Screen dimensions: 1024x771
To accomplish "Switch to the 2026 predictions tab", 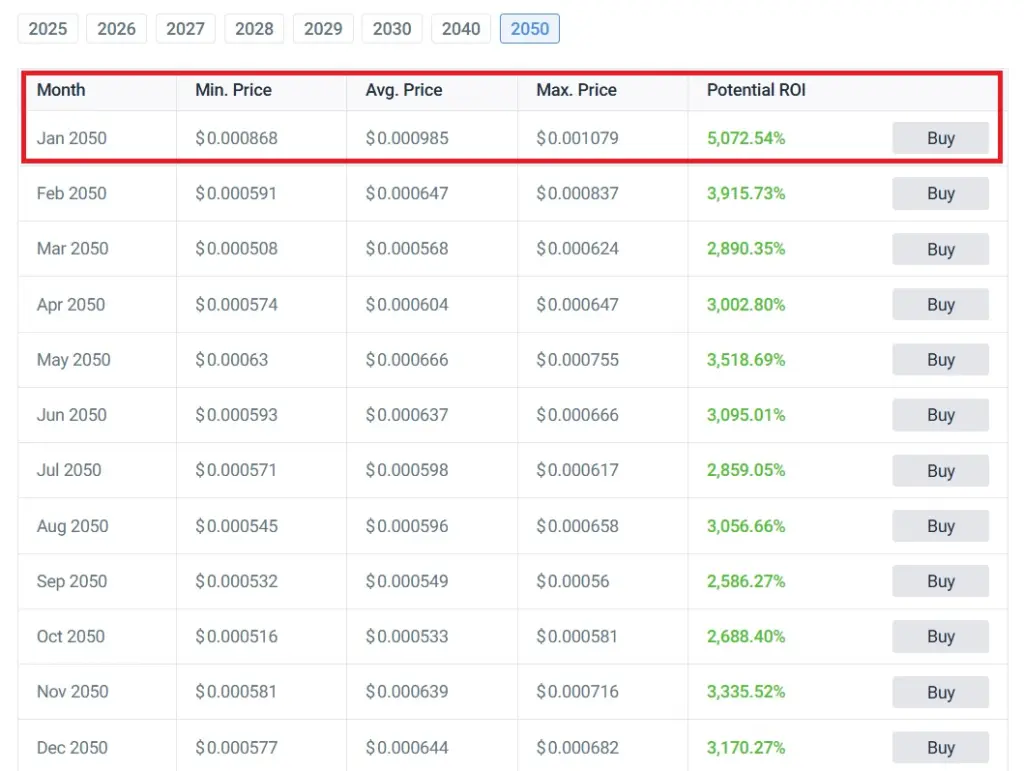I will [x=116, y=29].
